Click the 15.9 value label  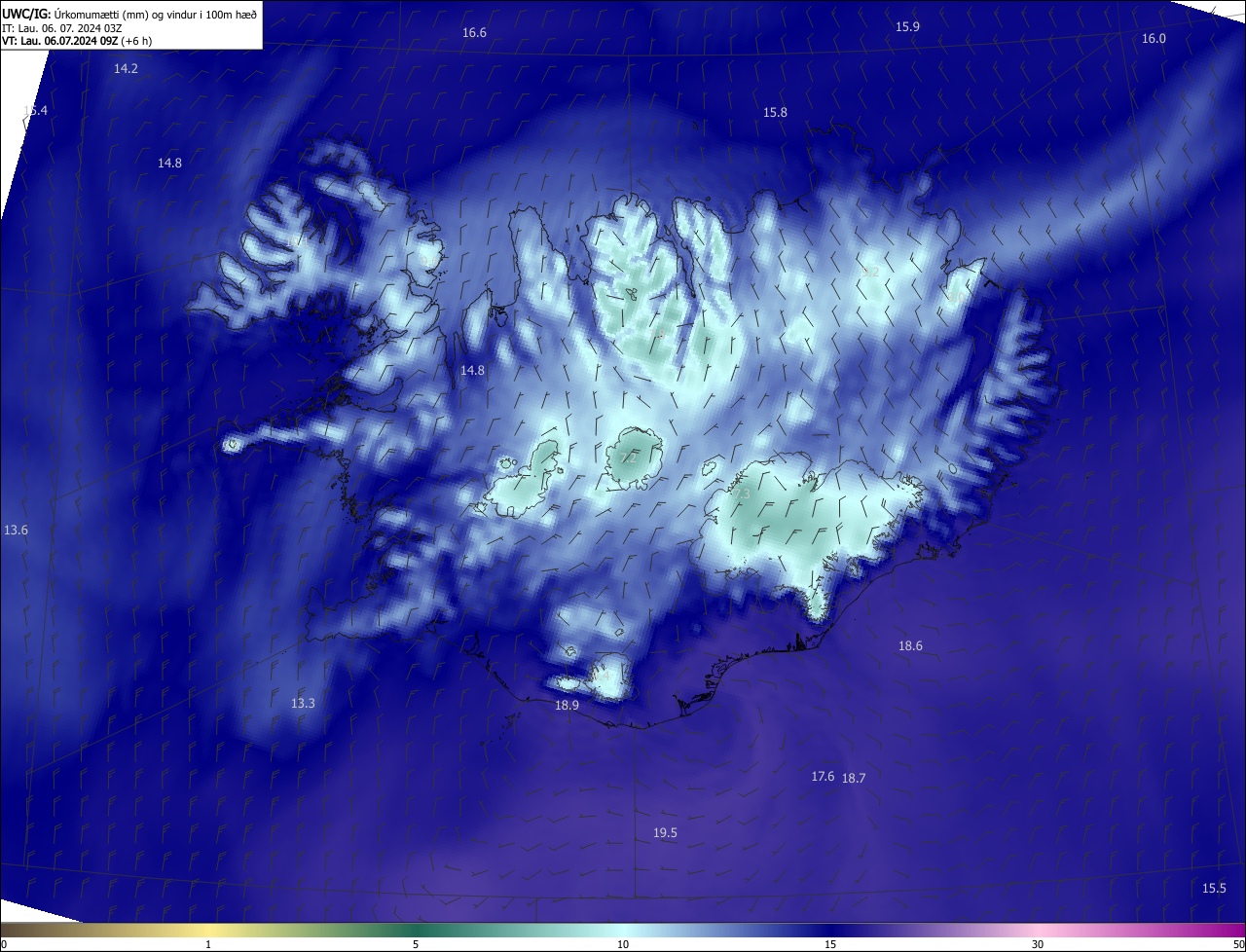[907, 27]
